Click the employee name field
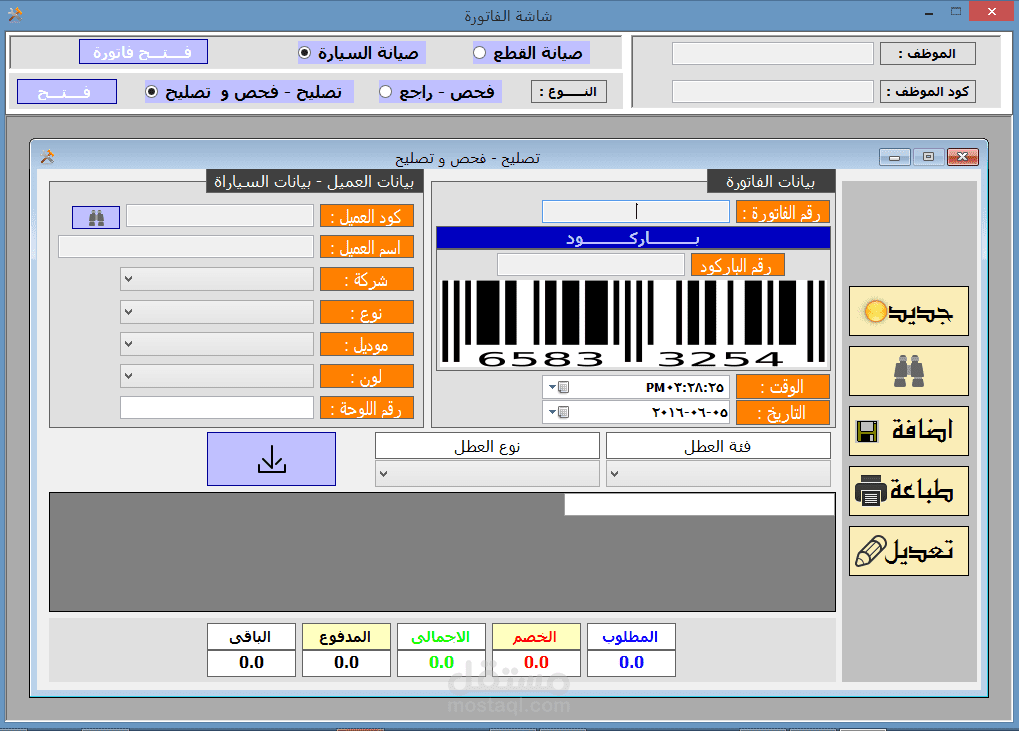 [x=773, y=54]
